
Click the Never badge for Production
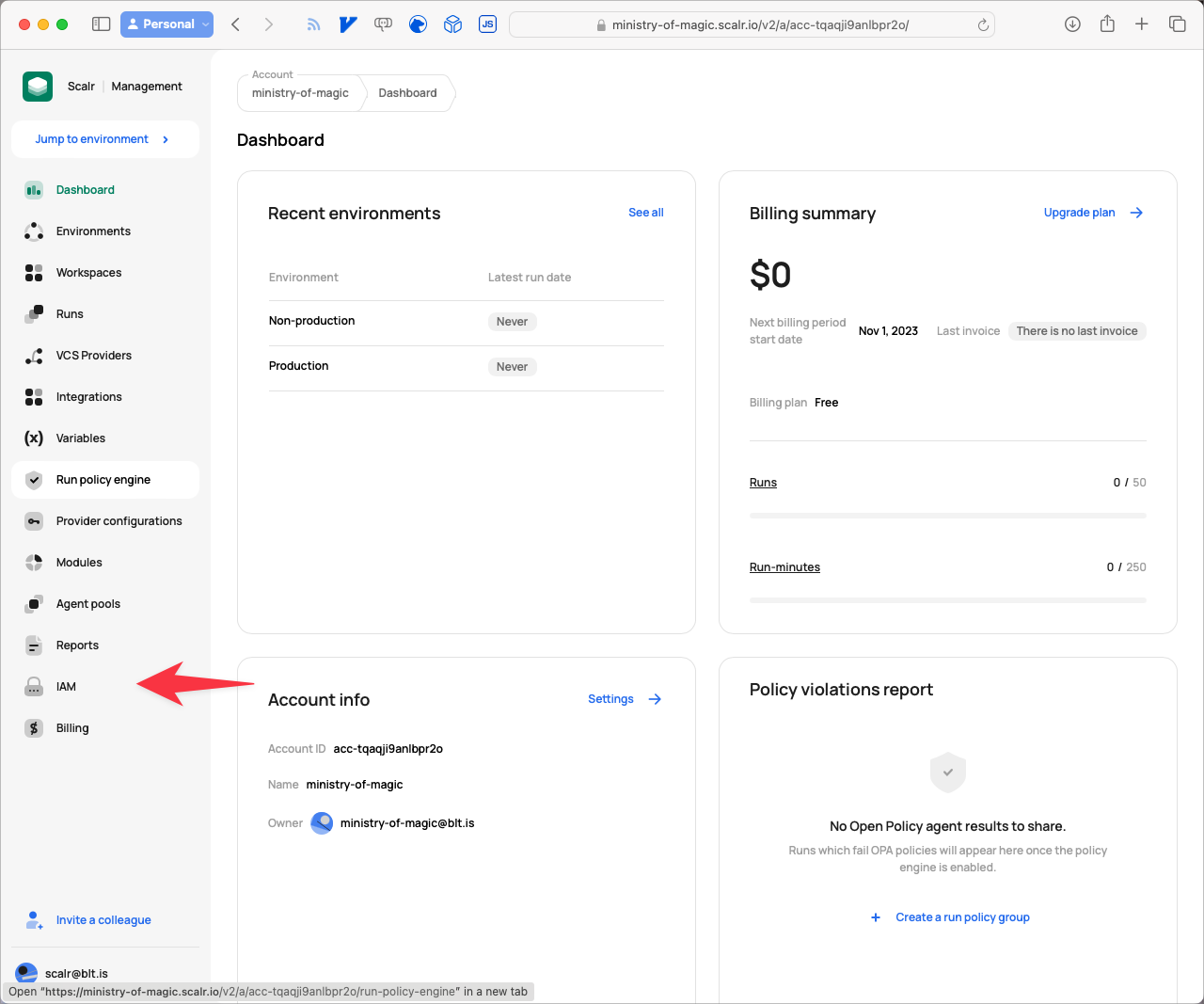point(512,367)
